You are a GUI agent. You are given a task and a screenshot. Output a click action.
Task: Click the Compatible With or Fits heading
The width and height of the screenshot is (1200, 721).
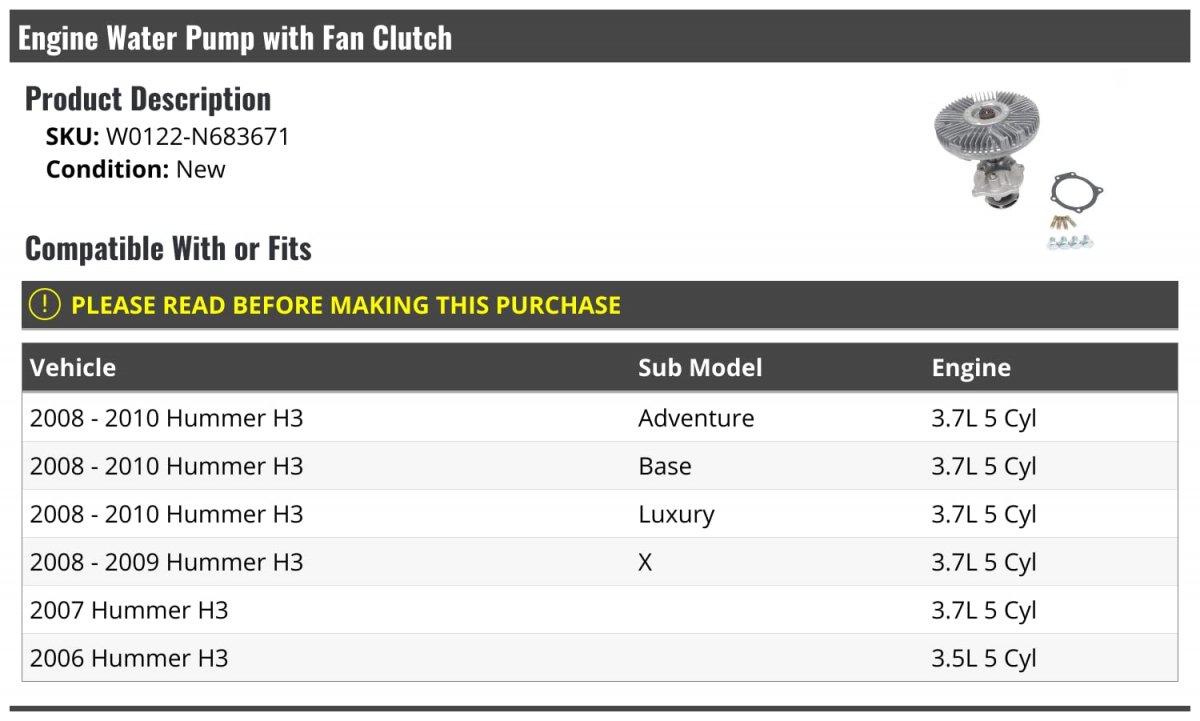168,248
